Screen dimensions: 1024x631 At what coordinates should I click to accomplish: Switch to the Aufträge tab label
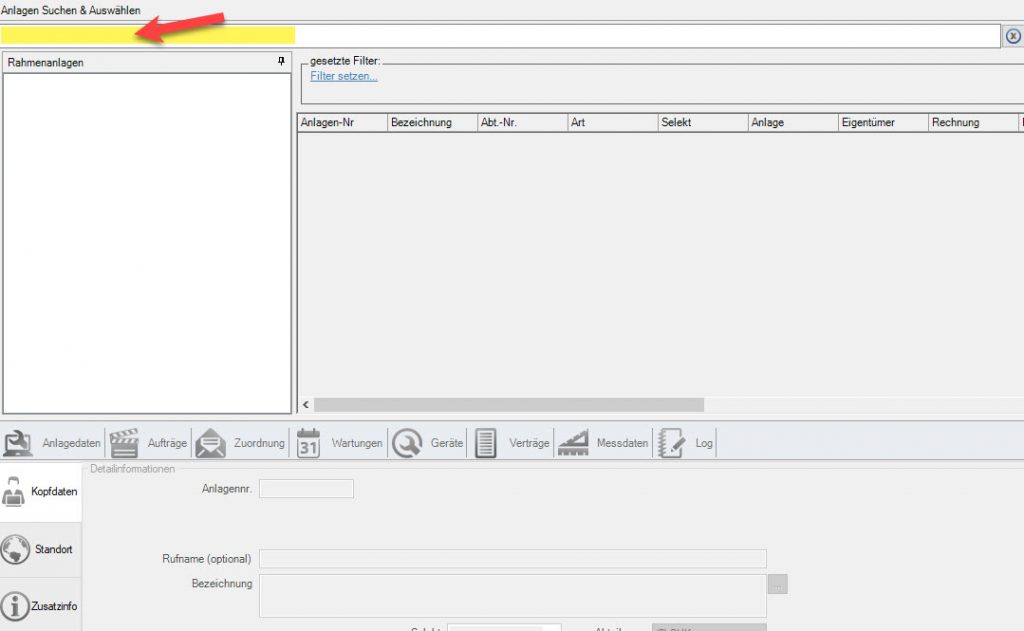click(x=167, y=443)
